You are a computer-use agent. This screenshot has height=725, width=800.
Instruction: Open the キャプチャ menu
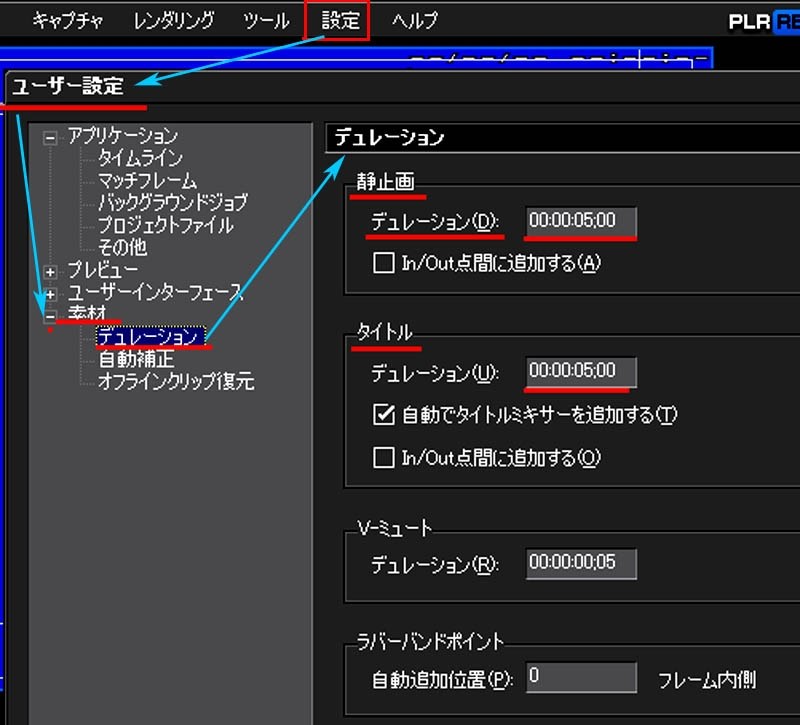click(67, 21)
